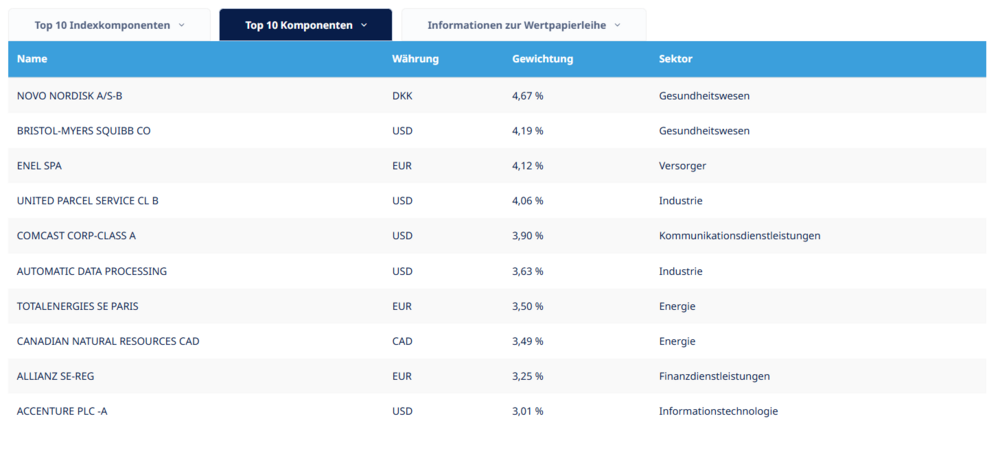Switch to Informationen zur Wertpapierleihe tab

coord(524,26)
